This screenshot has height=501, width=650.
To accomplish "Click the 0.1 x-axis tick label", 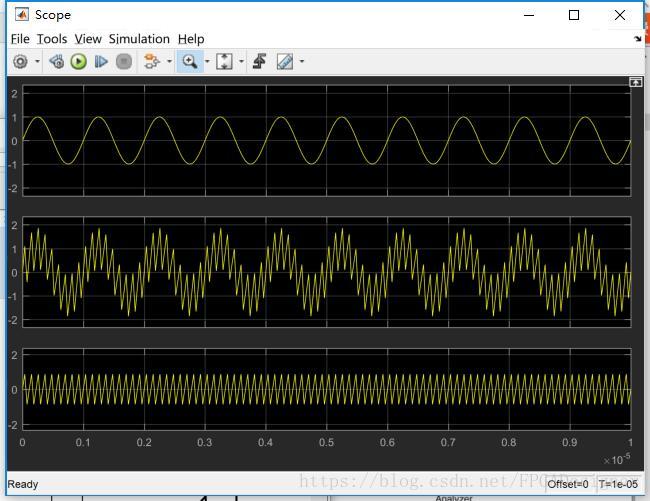I will coord(83,443).
